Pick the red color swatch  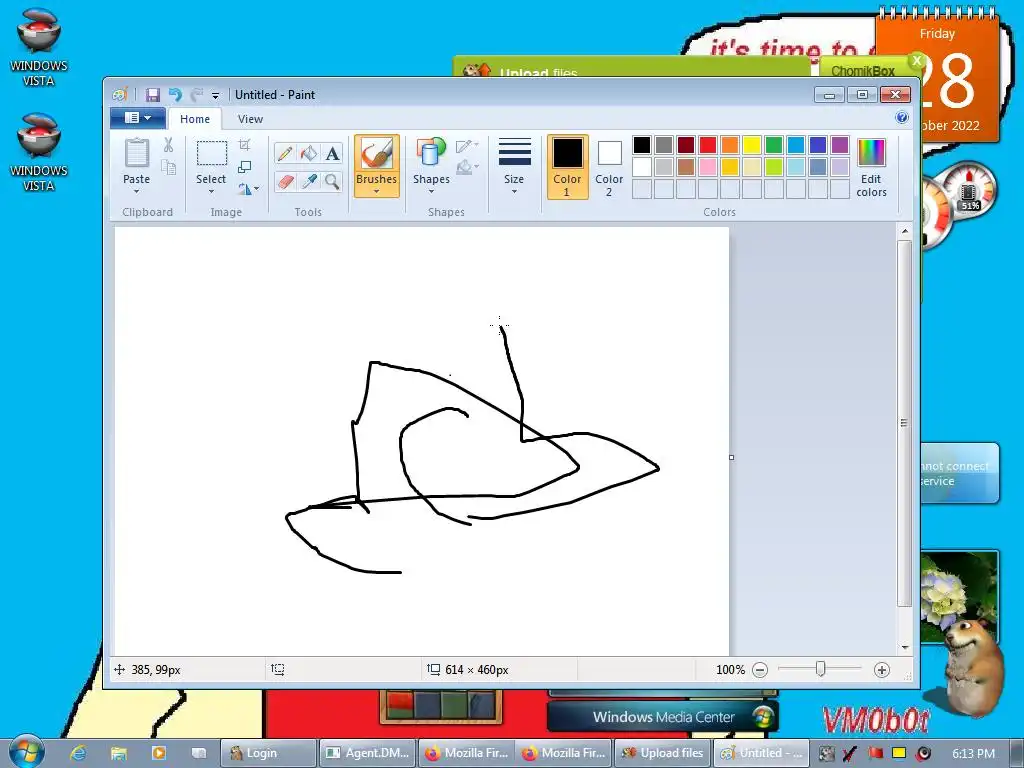click(708, 145)
